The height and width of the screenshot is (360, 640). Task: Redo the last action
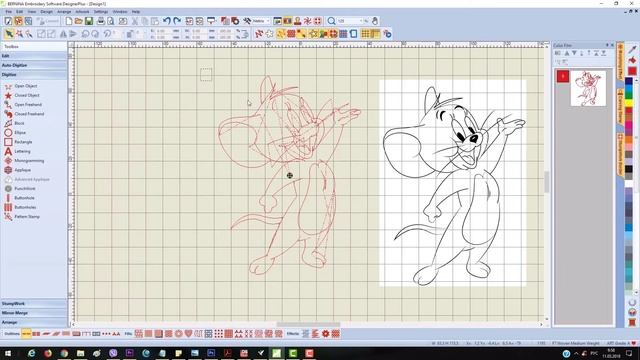pyautogui.click(x=177, y=21)
